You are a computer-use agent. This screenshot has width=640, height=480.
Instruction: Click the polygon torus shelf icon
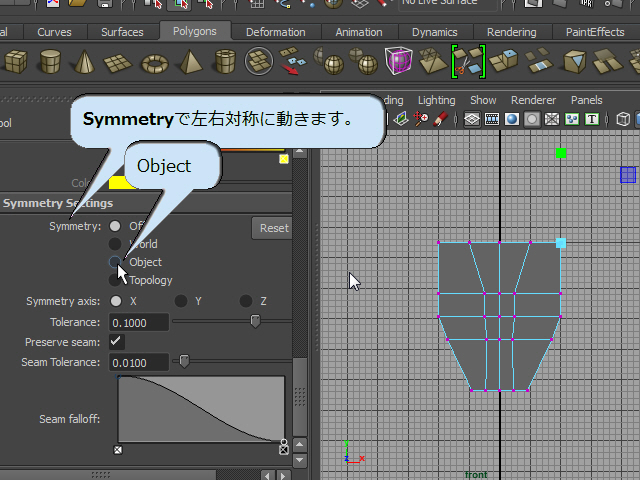coord(155,62)
